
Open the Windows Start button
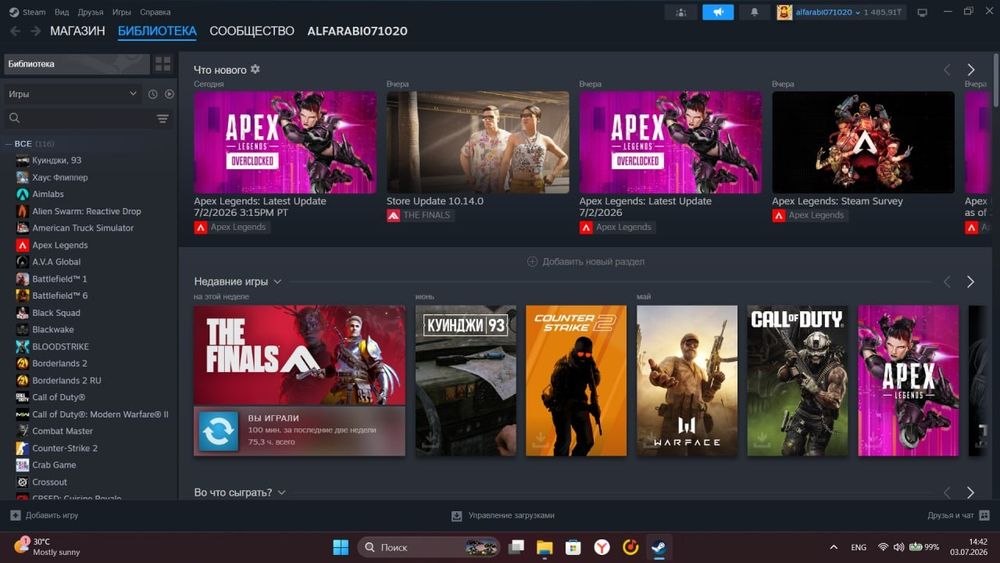click(x=341, y=547)
